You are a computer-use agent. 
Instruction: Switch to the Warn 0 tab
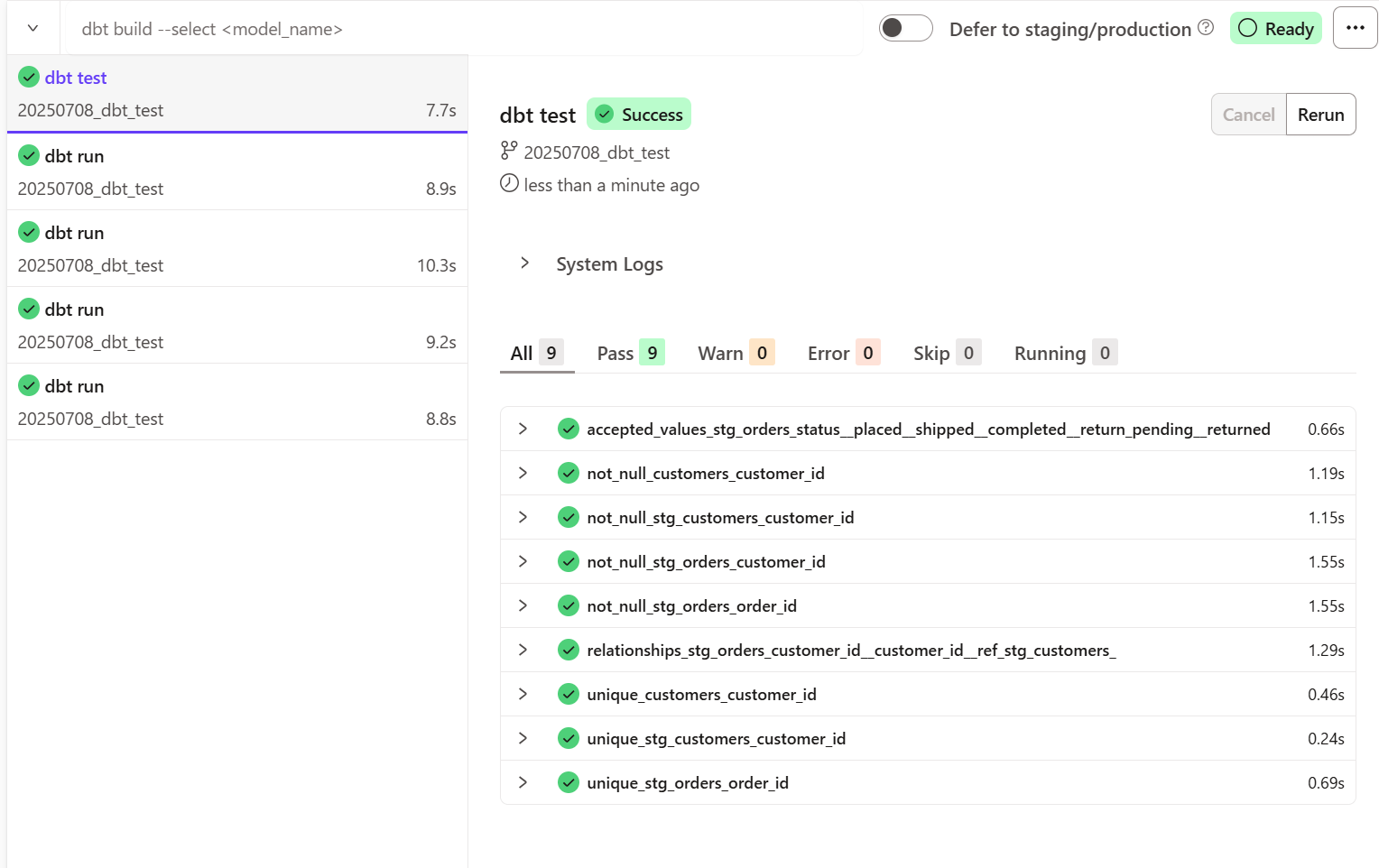point(736,353)
